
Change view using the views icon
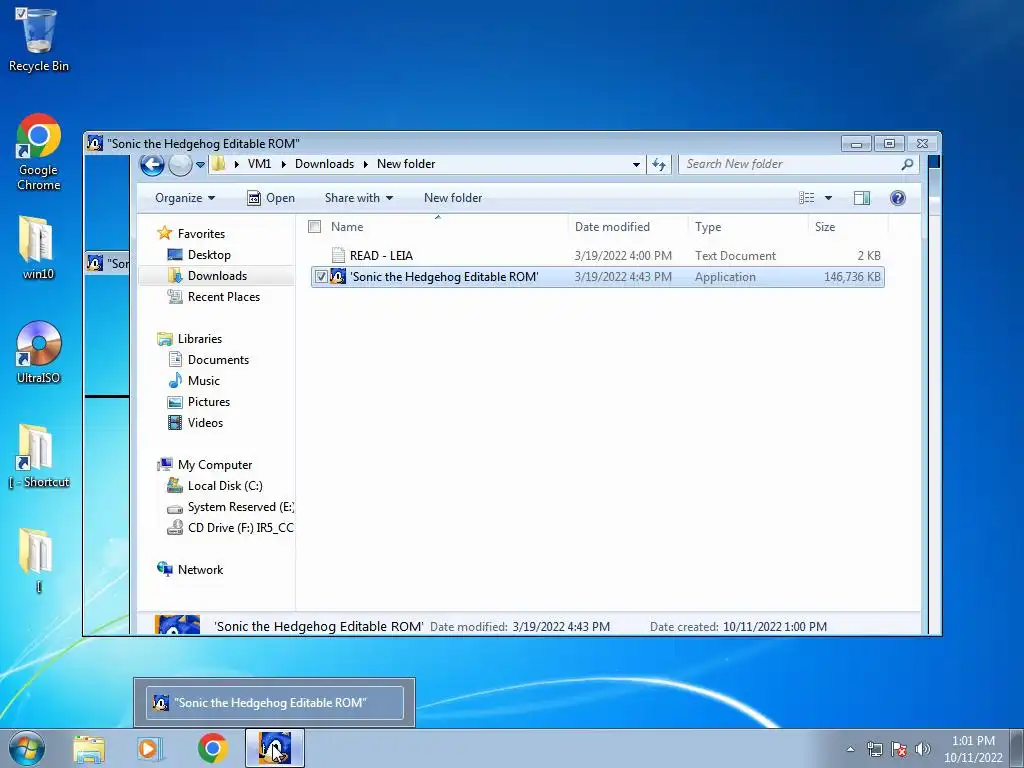tap(807, 198)
